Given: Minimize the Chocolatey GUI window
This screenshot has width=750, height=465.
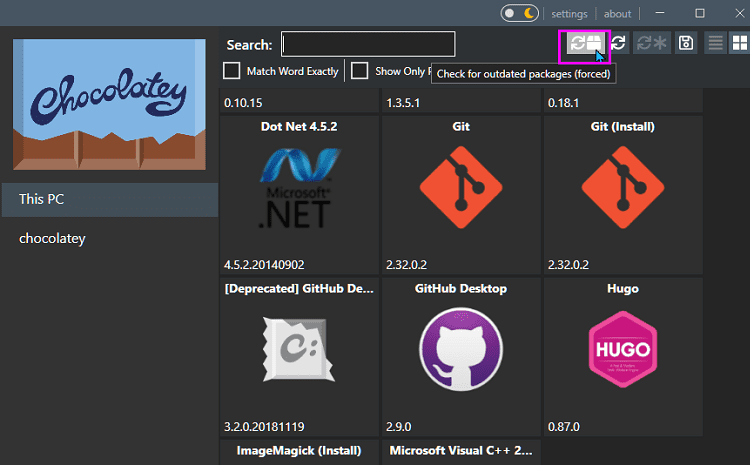Looking at the screenshot, I should 660,13.
